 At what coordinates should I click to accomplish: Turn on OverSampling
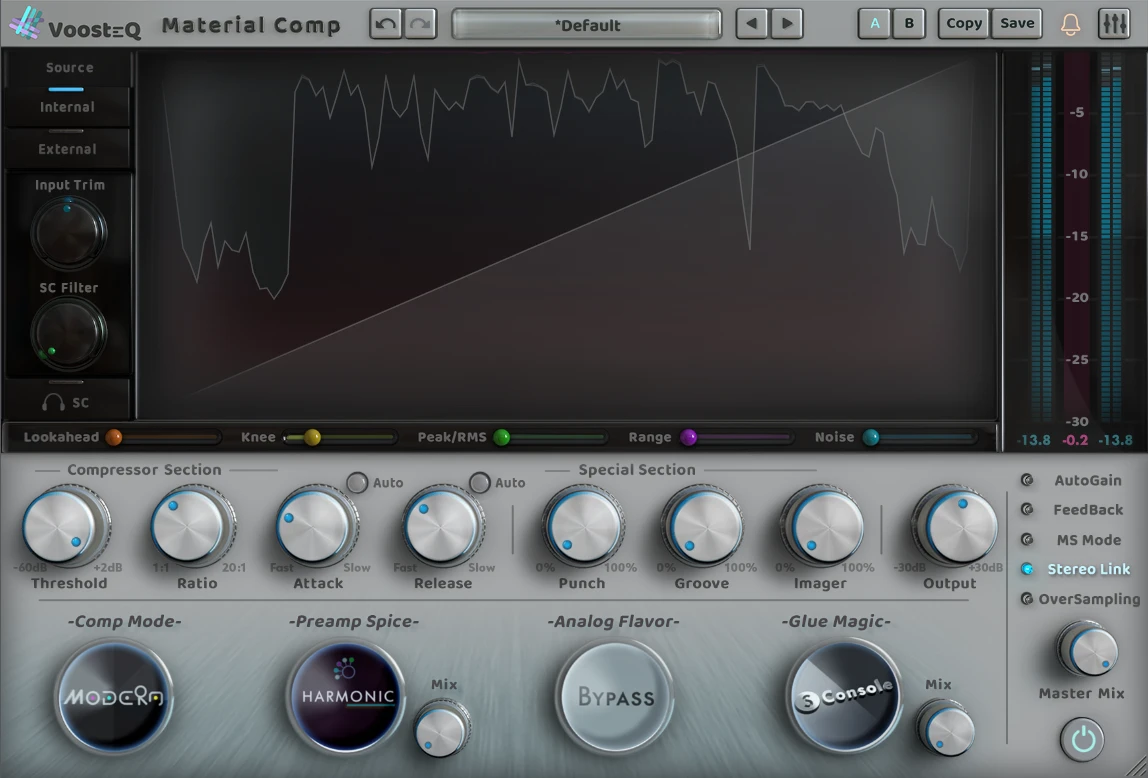click(1027, 599)
